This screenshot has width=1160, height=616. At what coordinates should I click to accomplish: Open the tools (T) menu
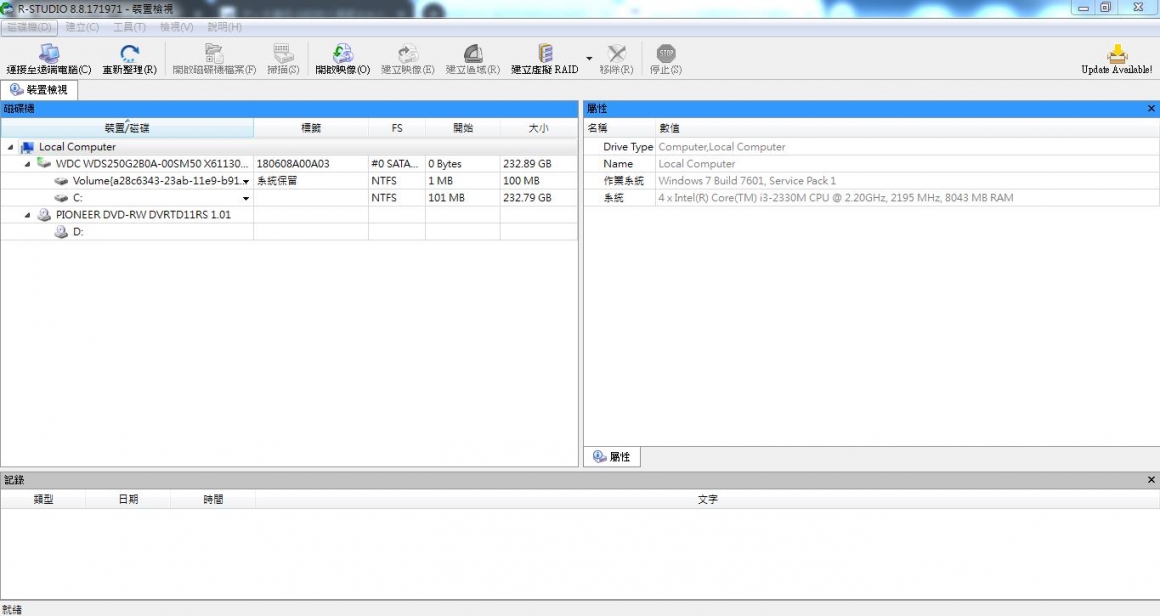pos(129,27)
